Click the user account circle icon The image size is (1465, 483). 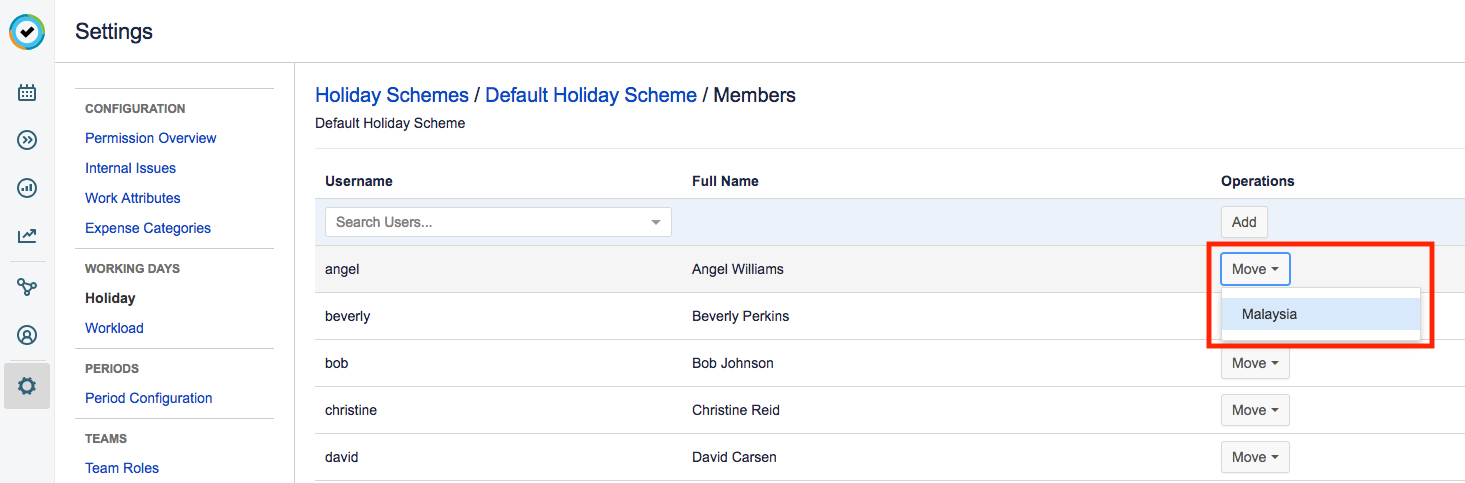coord(27,335)
